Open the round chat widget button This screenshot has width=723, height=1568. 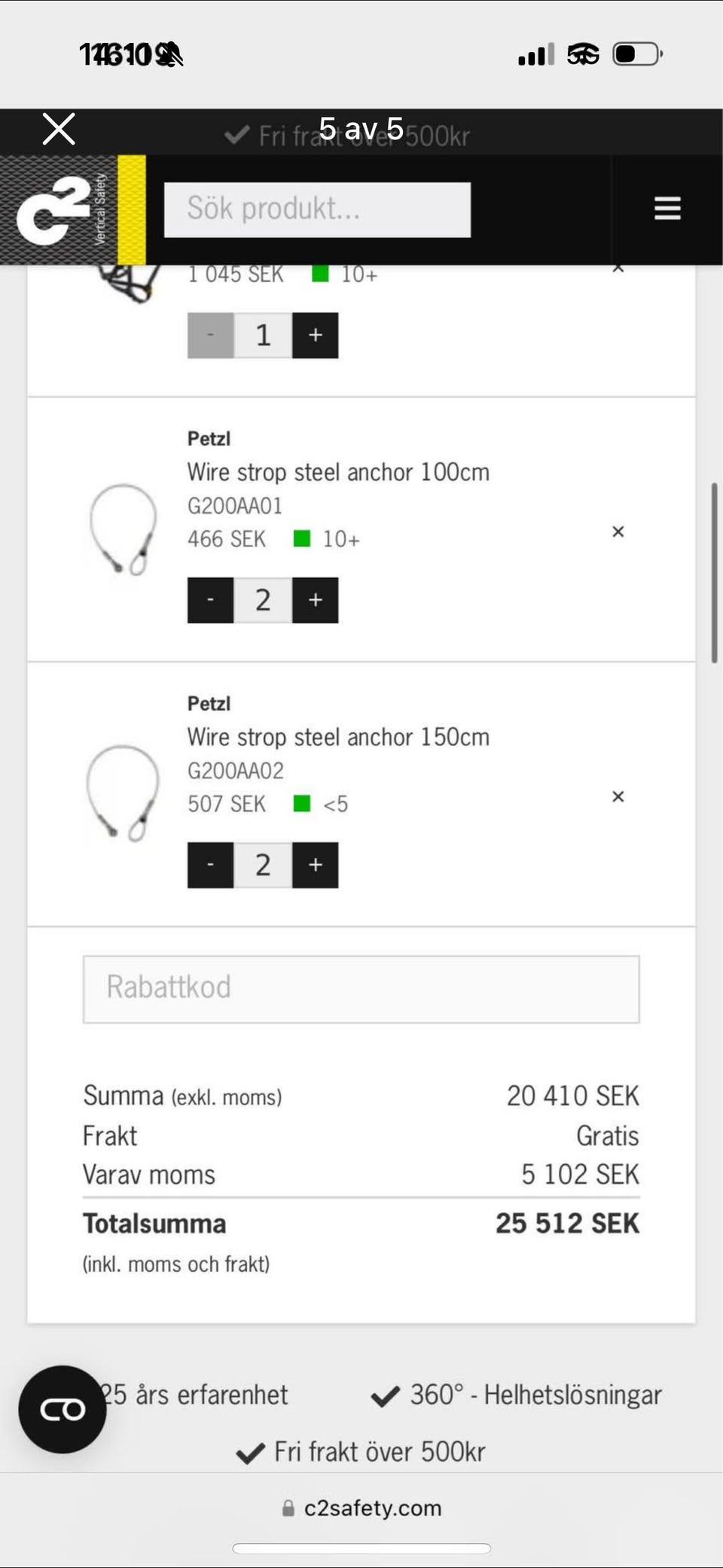pos(63,1409)
